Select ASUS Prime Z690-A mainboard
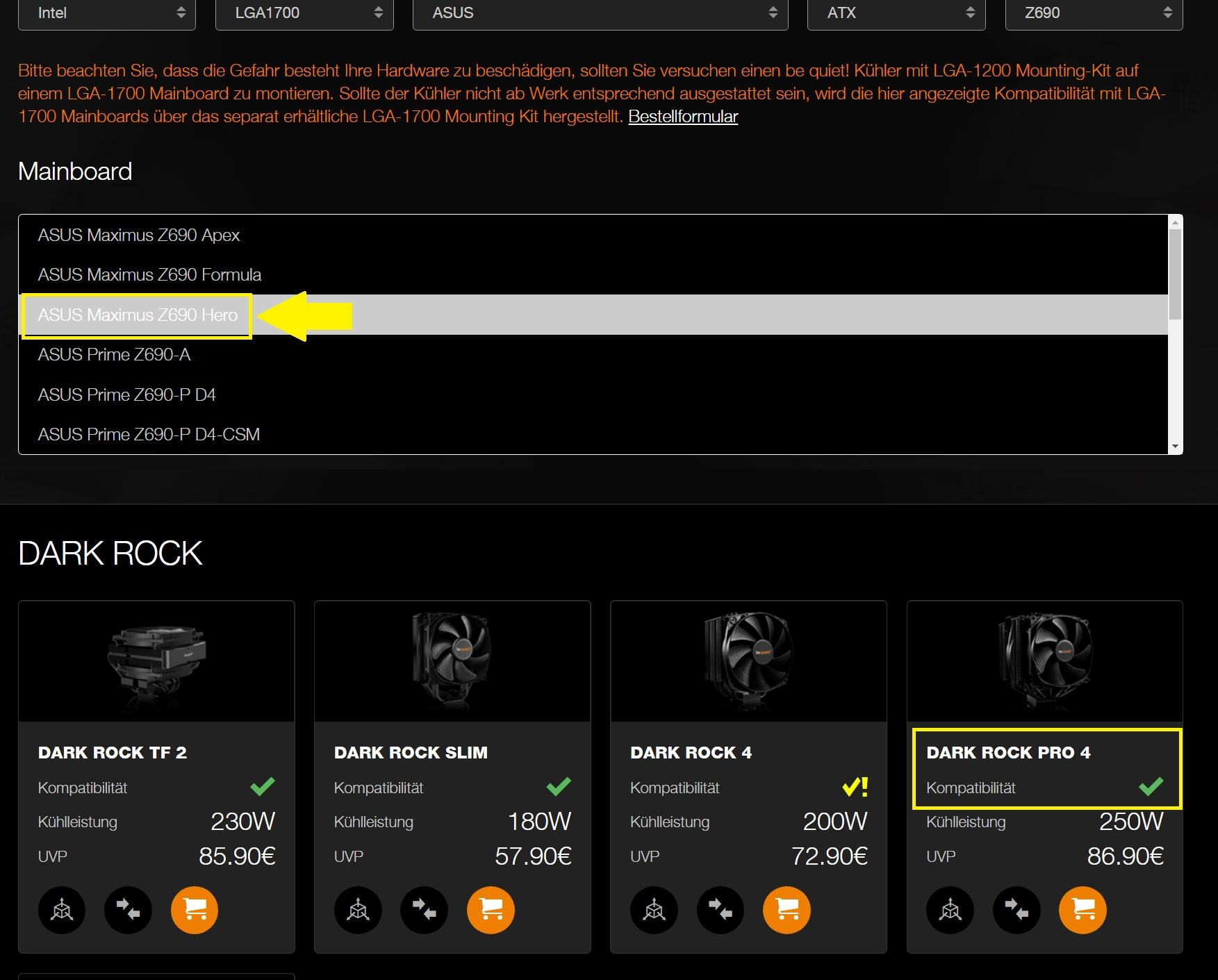Screen dimensions: 1218x980 pos(593,354)
